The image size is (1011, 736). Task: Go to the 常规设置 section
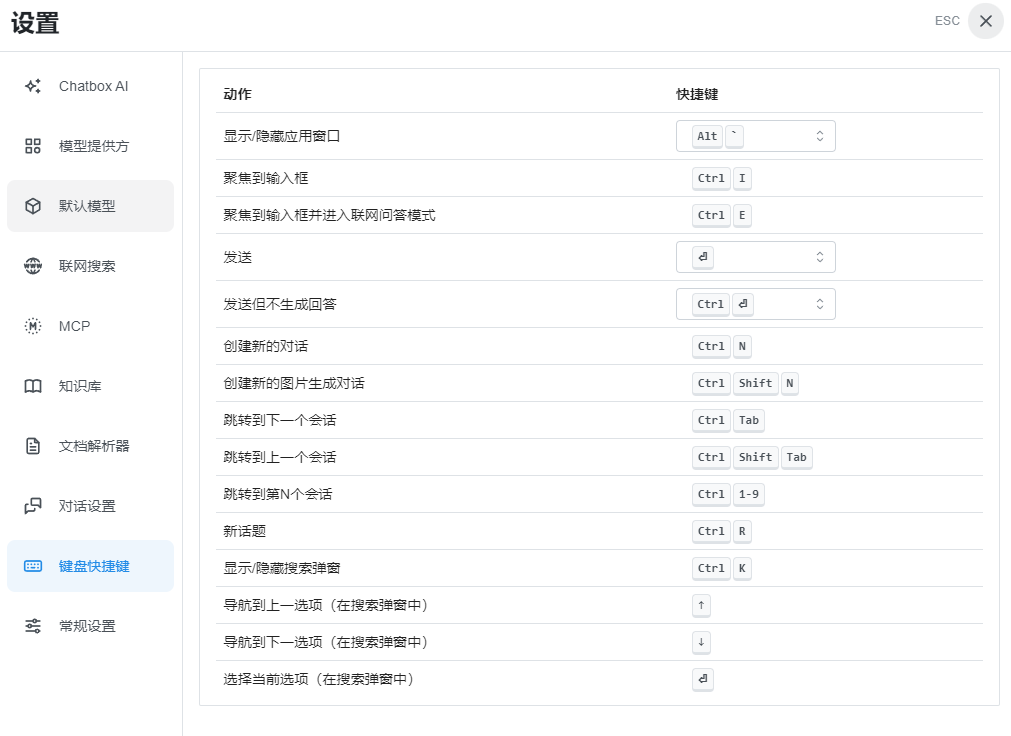pos(88,626)
